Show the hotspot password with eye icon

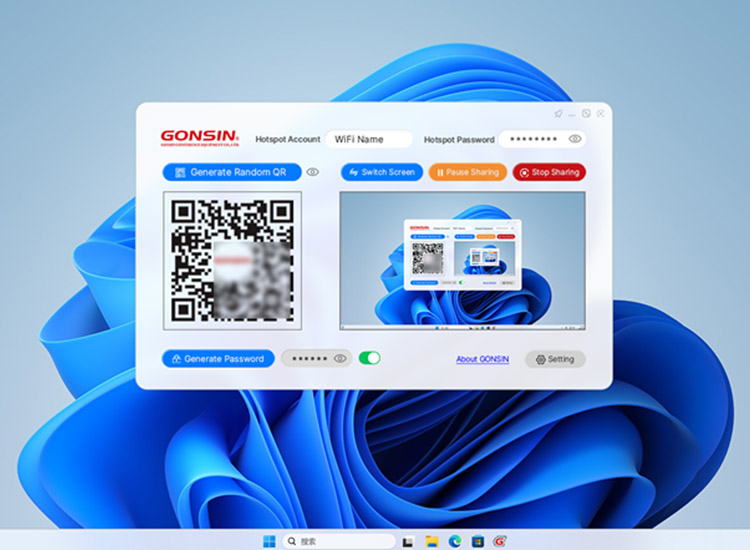(574, 139)
